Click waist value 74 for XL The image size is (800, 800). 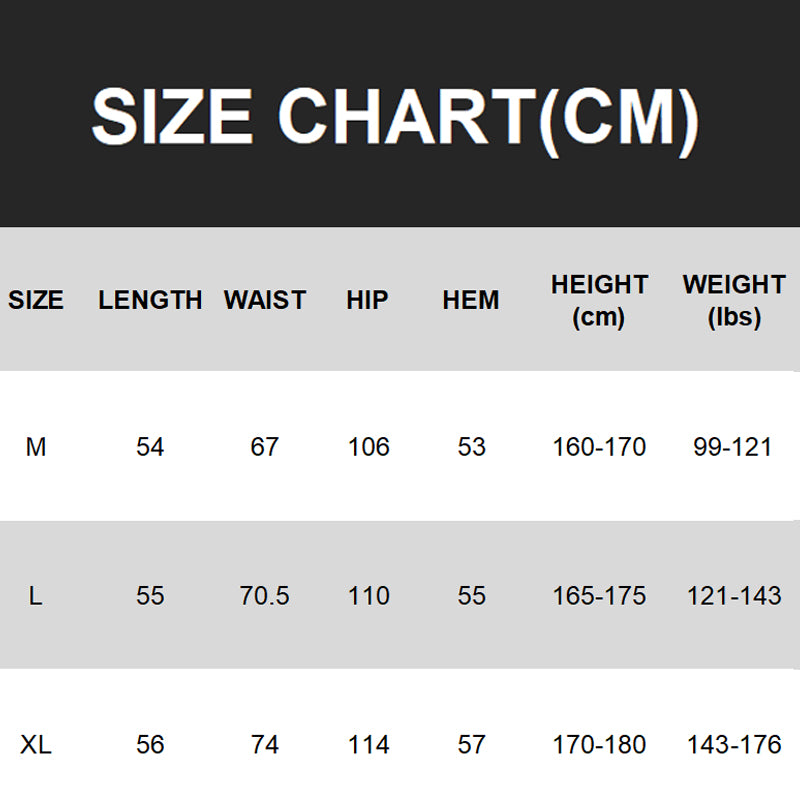coord(265,745)
